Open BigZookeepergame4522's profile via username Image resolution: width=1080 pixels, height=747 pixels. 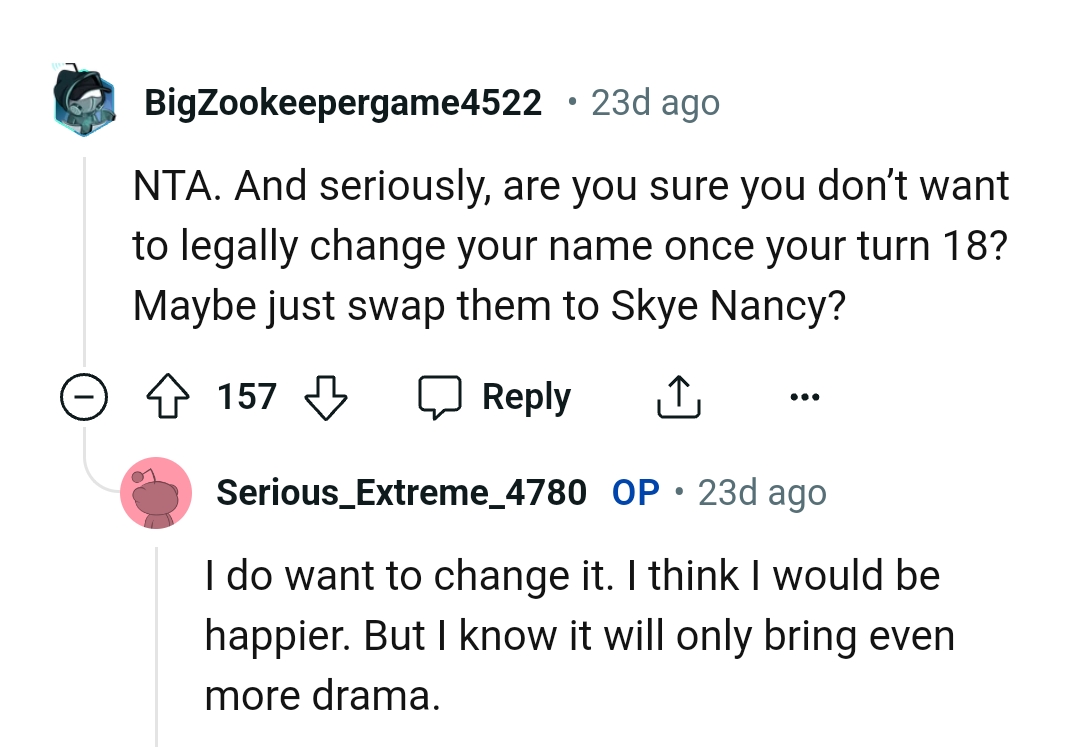343,103
